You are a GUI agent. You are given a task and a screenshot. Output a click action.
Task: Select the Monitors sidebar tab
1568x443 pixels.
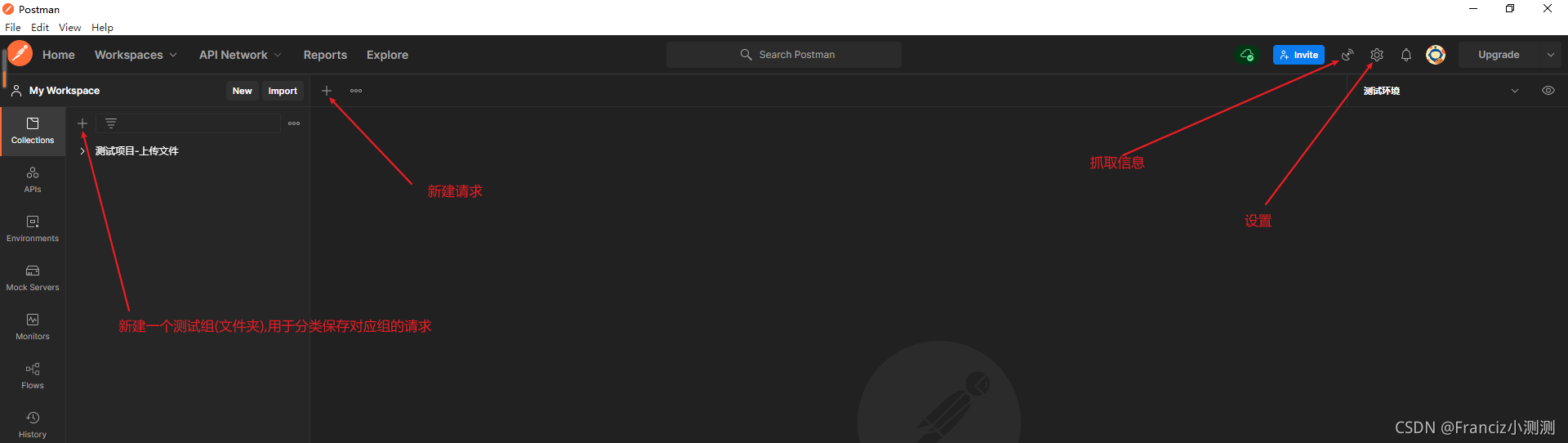pyautogui.click(x=33, y=327)
